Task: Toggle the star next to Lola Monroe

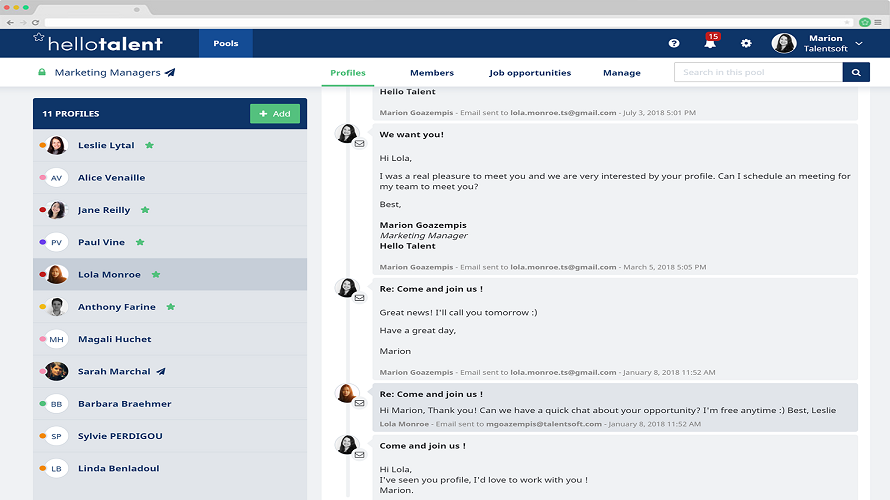Action: (156, 275)
